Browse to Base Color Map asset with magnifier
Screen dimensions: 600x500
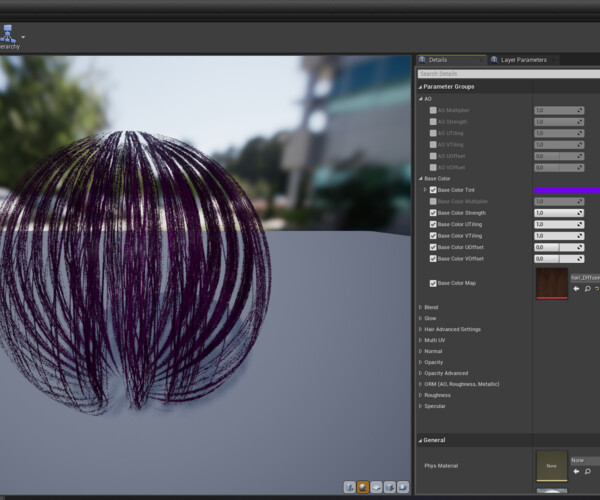(x=587, y=289)
